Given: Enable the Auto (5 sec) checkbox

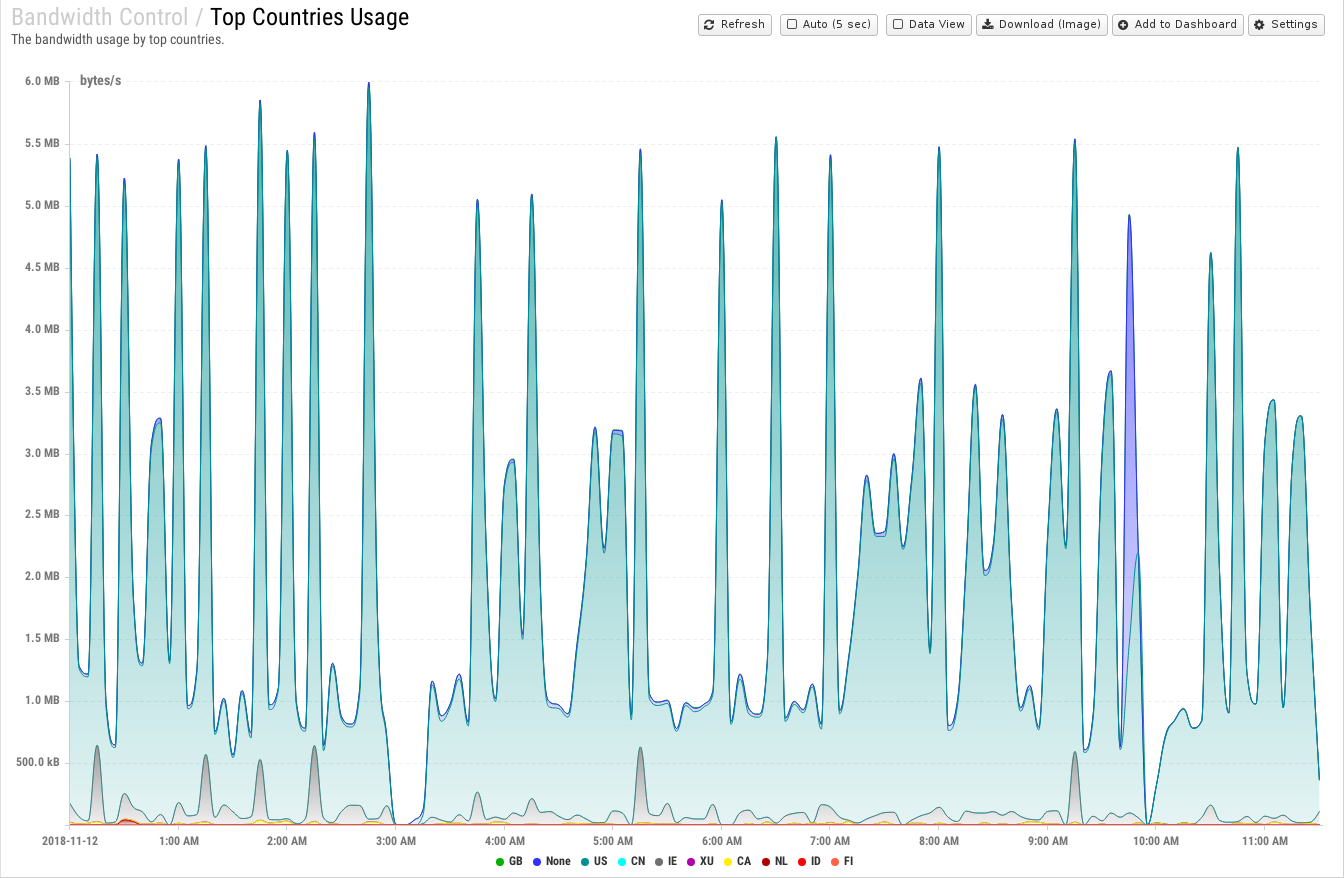Looking at the screenshot, I should coord(792,24).
